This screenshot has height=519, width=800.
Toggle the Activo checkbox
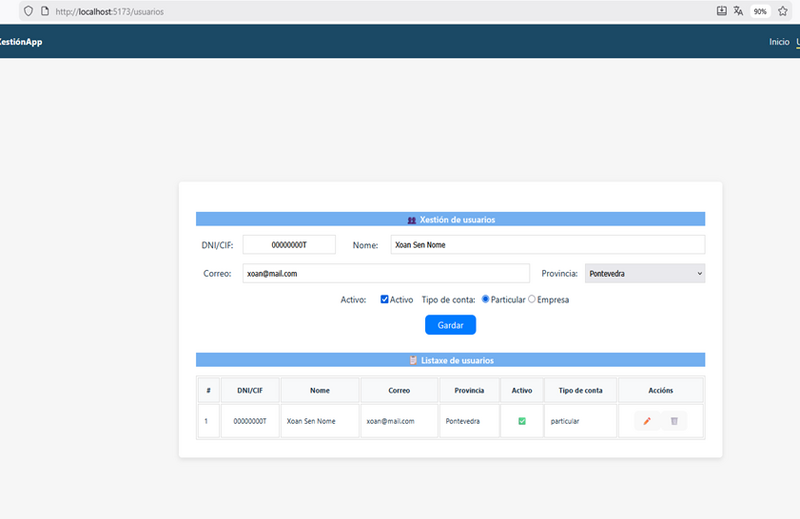pos(384,300)
